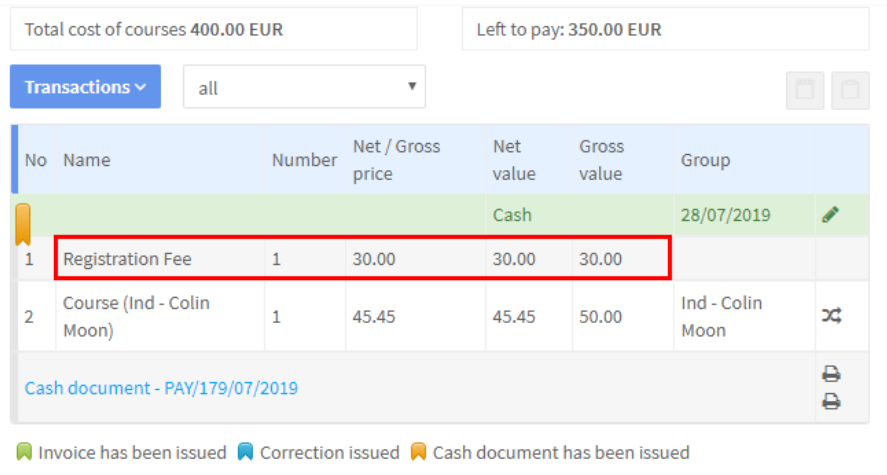This screenshot has height=475, width=887.
Task: Click the Gross value column header
Action: [x=601, y=160]
